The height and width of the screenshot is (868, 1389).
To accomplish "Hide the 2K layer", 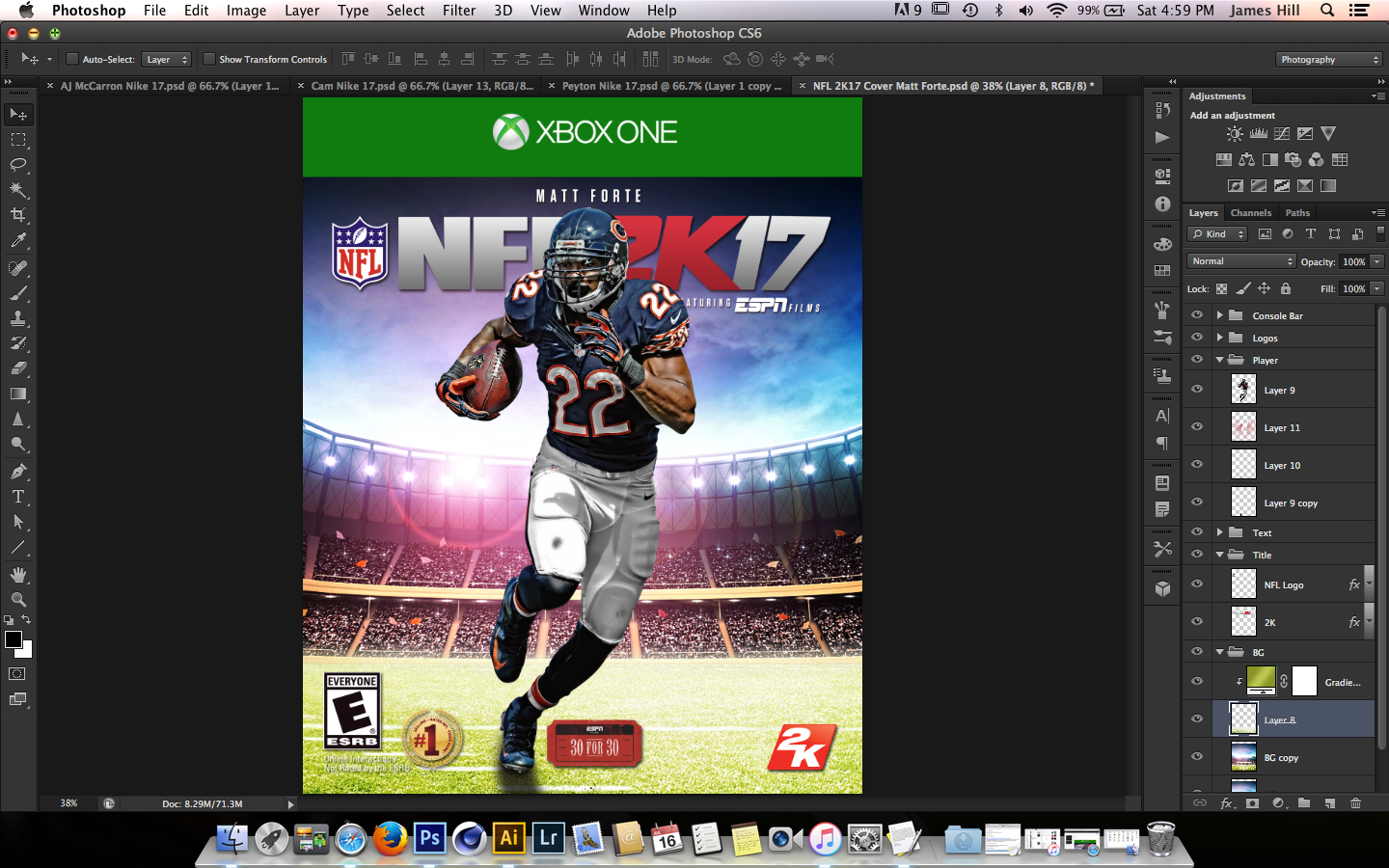I will pos(1197,622).
